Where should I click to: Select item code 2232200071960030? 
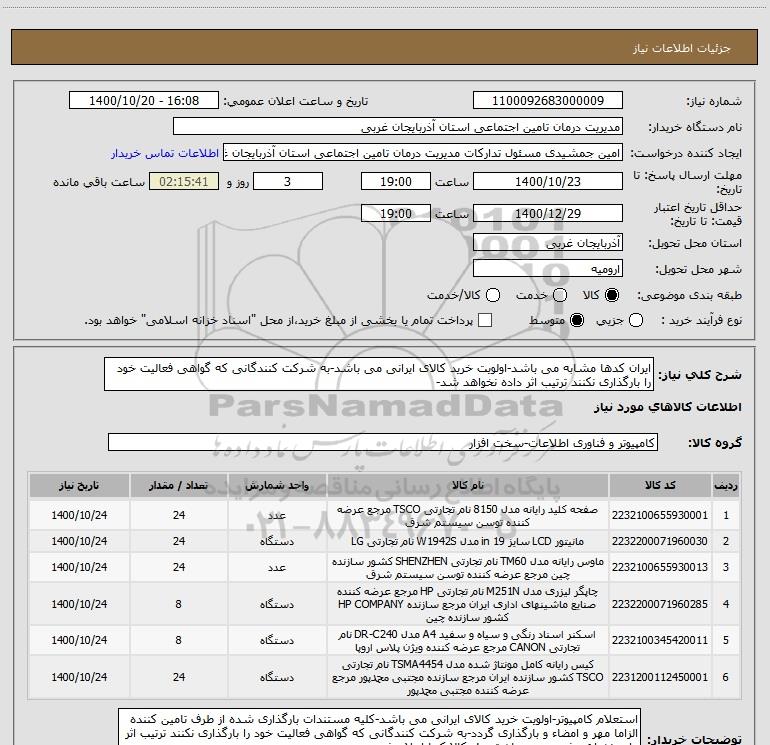[660, 541]
